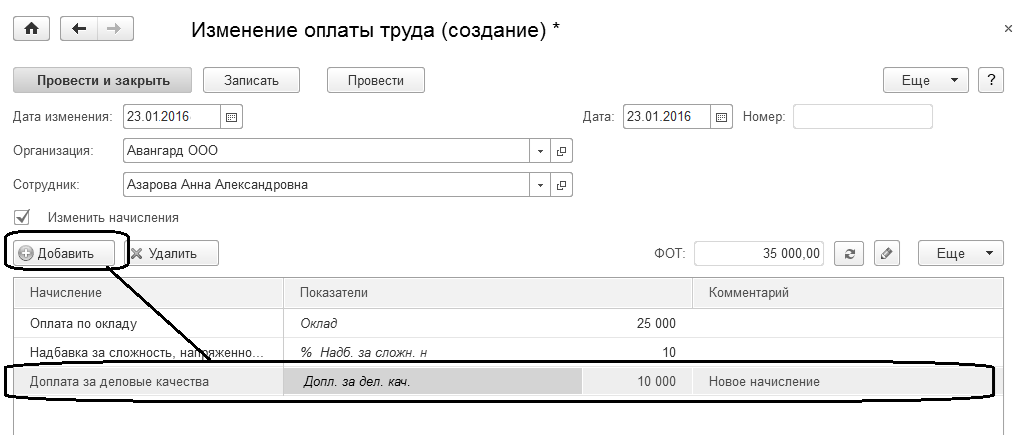
Task: Click the Home icon button
Action: (x=30, y=29)
